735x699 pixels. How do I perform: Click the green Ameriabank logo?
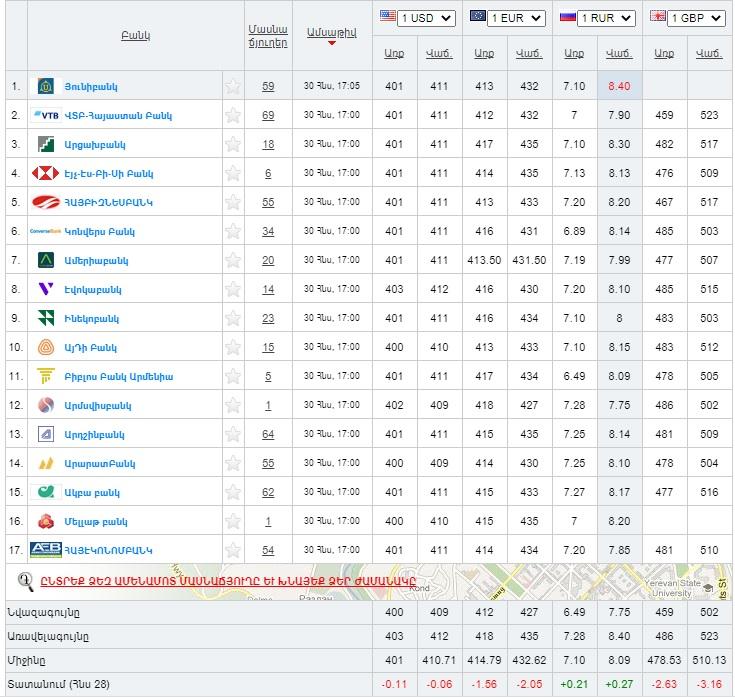point(46,260)
